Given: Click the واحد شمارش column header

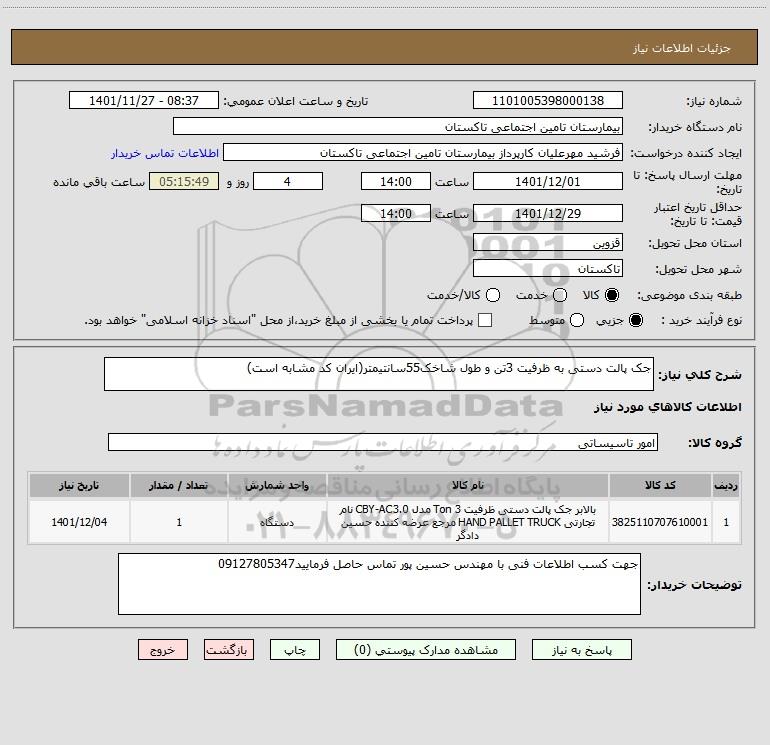Looking at the screenshot, I should [x=277, y=485].
